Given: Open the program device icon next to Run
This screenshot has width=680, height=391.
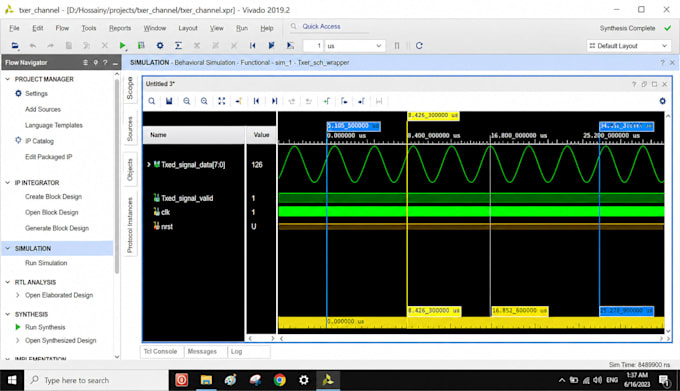Looking at the screenshot, I should pos(141,46).
